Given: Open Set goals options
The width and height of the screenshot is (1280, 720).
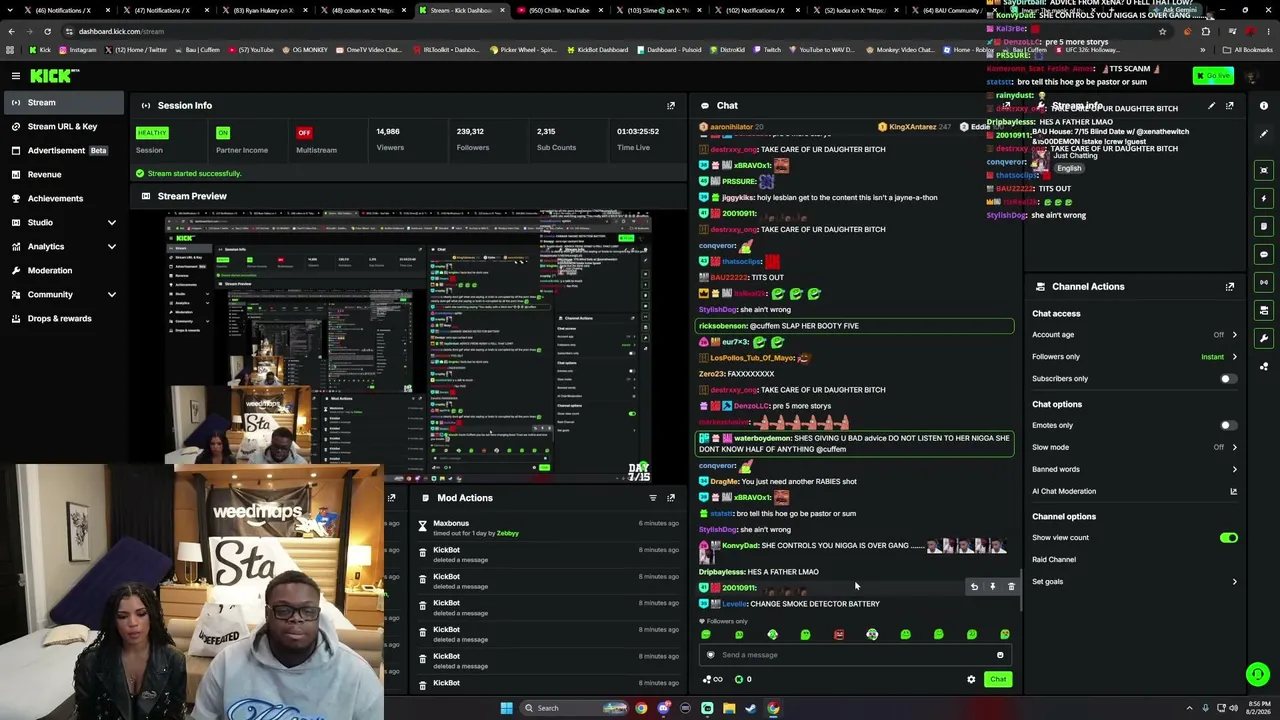Looking at the screenshot, I should click(x=1135, y=582).
